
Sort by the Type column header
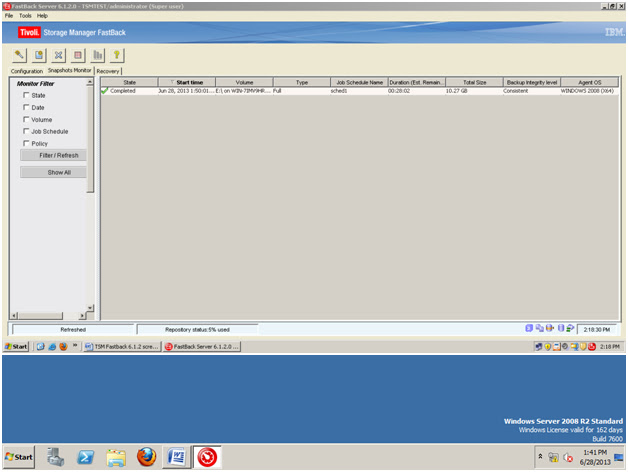click(x=302, y=82)
